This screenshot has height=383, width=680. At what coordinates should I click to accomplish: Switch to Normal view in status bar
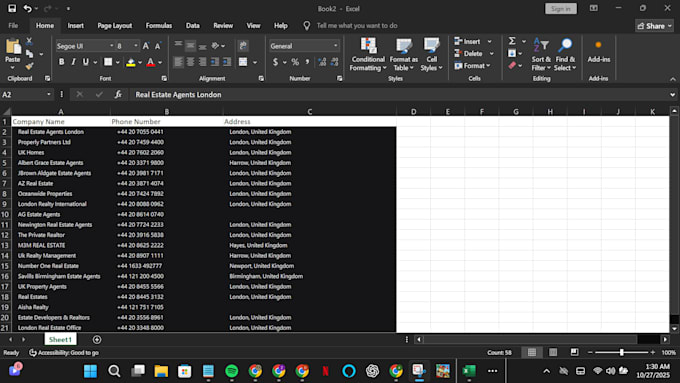(x=532, y=352)
